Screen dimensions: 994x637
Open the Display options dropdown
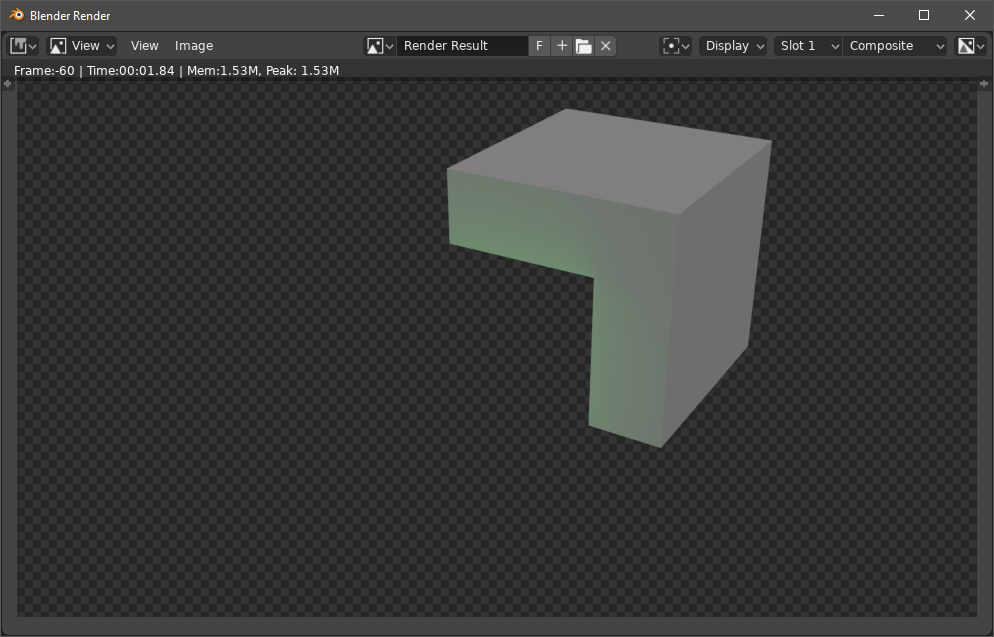733,45
